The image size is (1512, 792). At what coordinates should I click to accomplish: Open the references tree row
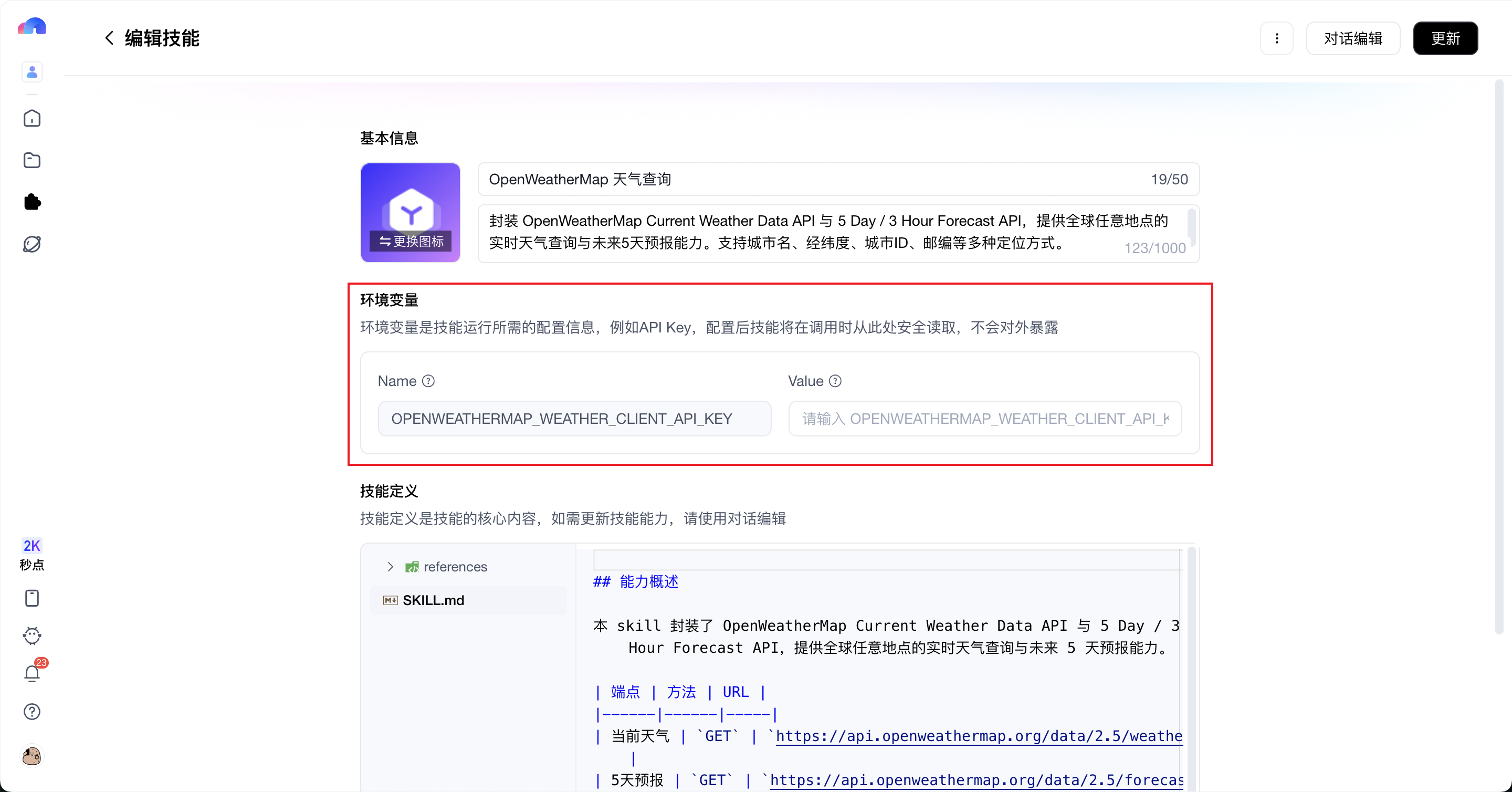tap(468, 567)
